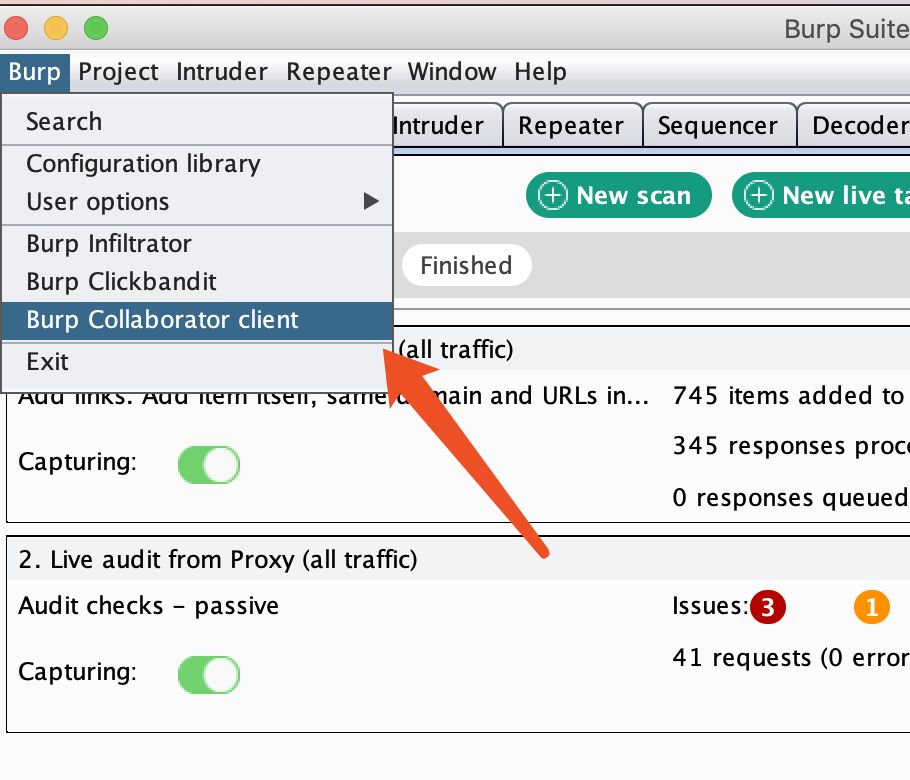Screen dimensions: 910x780
Task: Open the Project menu
Action: point(118,72)
